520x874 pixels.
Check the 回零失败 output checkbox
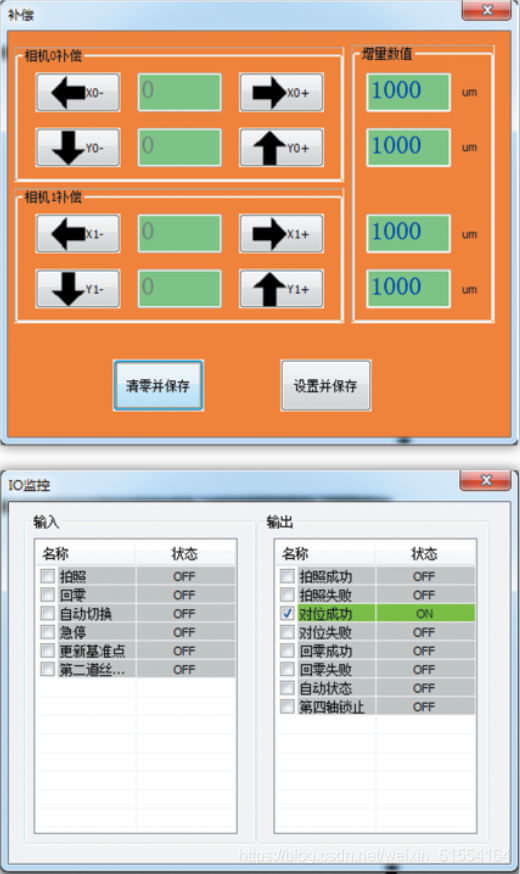click(x=288, y=669)
